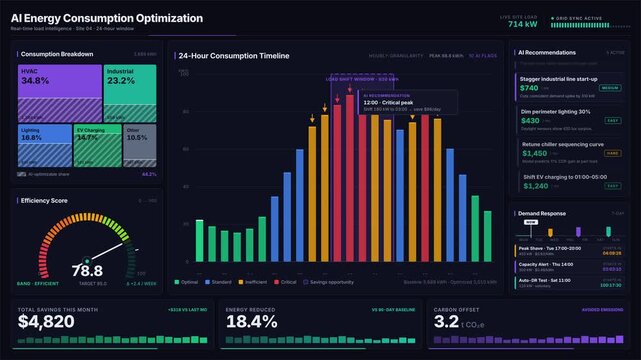The height and width of the screenshot is (360, 641).
Task: Select the Lighting 18.8% treemap tile
Action: pos(45,145)
